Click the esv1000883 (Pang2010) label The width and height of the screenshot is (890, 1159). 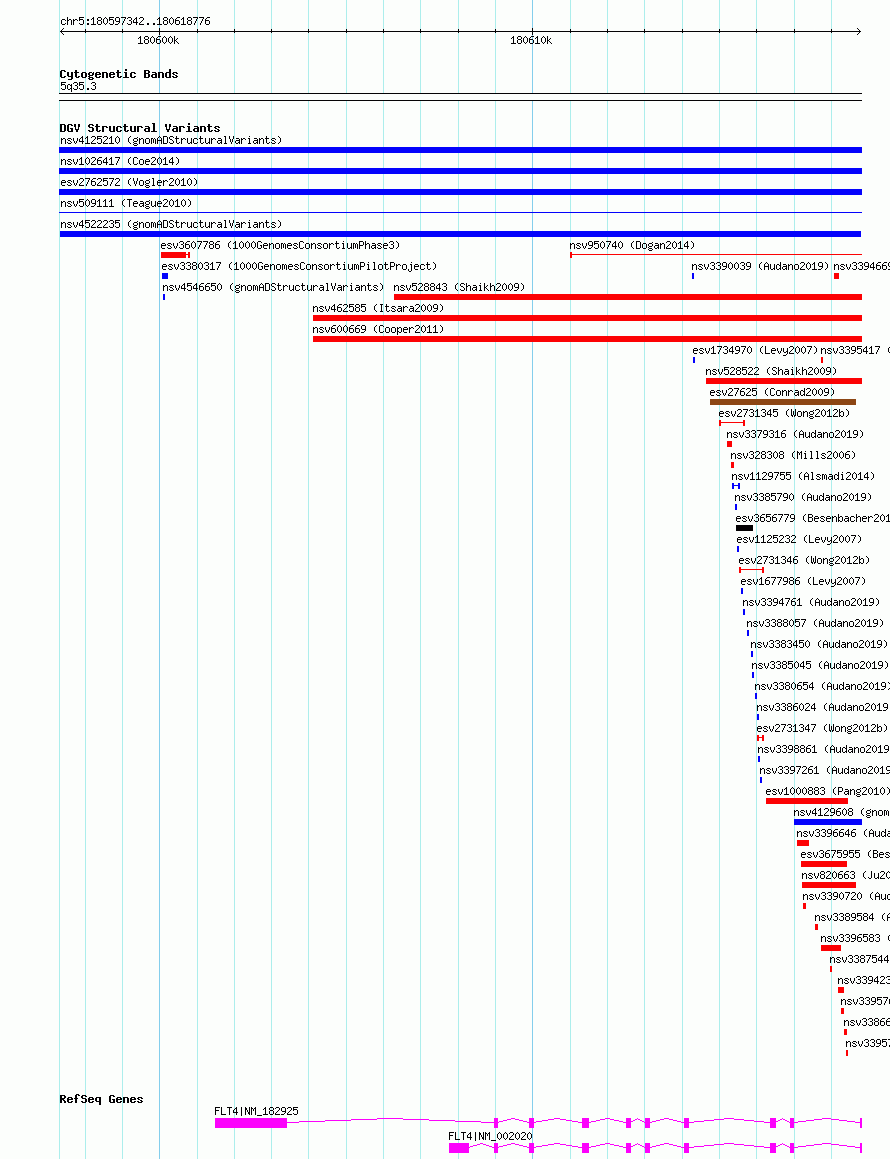click(x=827, y=792)
